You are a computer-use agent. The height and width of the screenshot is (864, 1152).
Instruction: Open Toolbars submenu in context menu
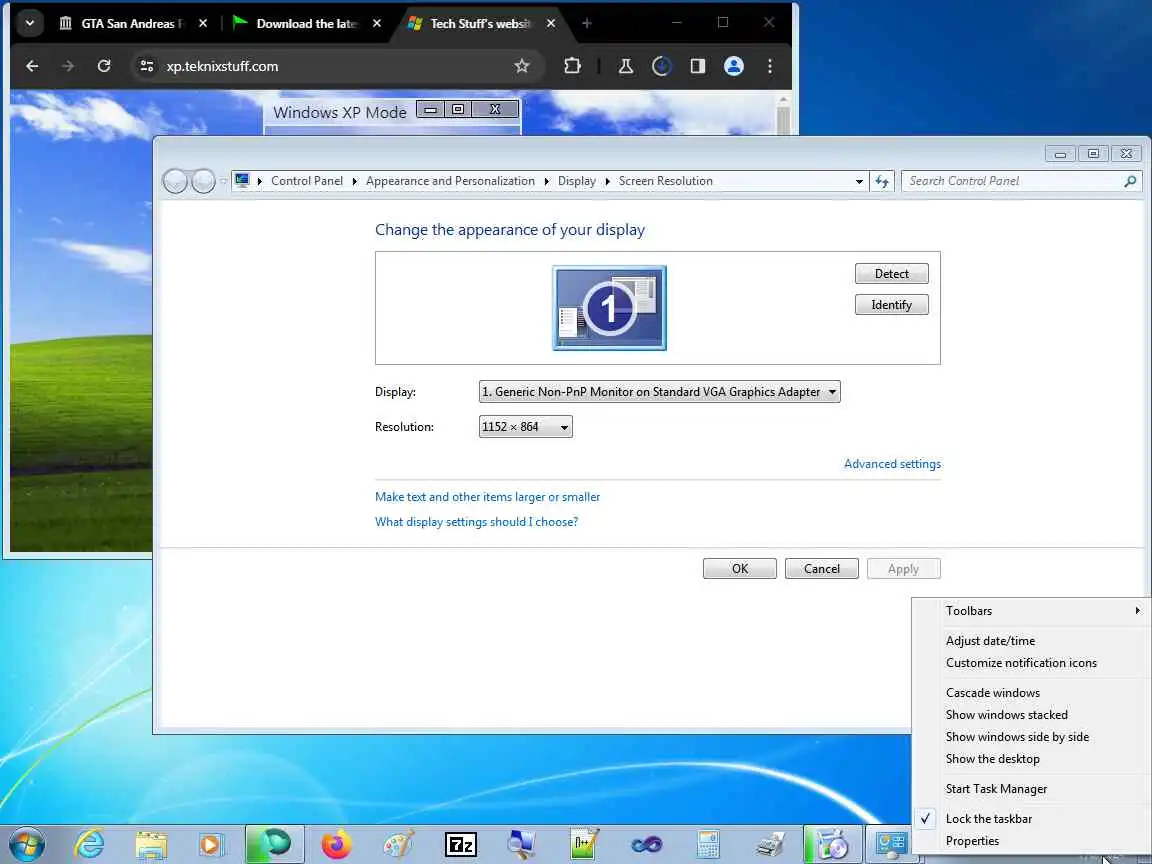(x=1032, y=611)
